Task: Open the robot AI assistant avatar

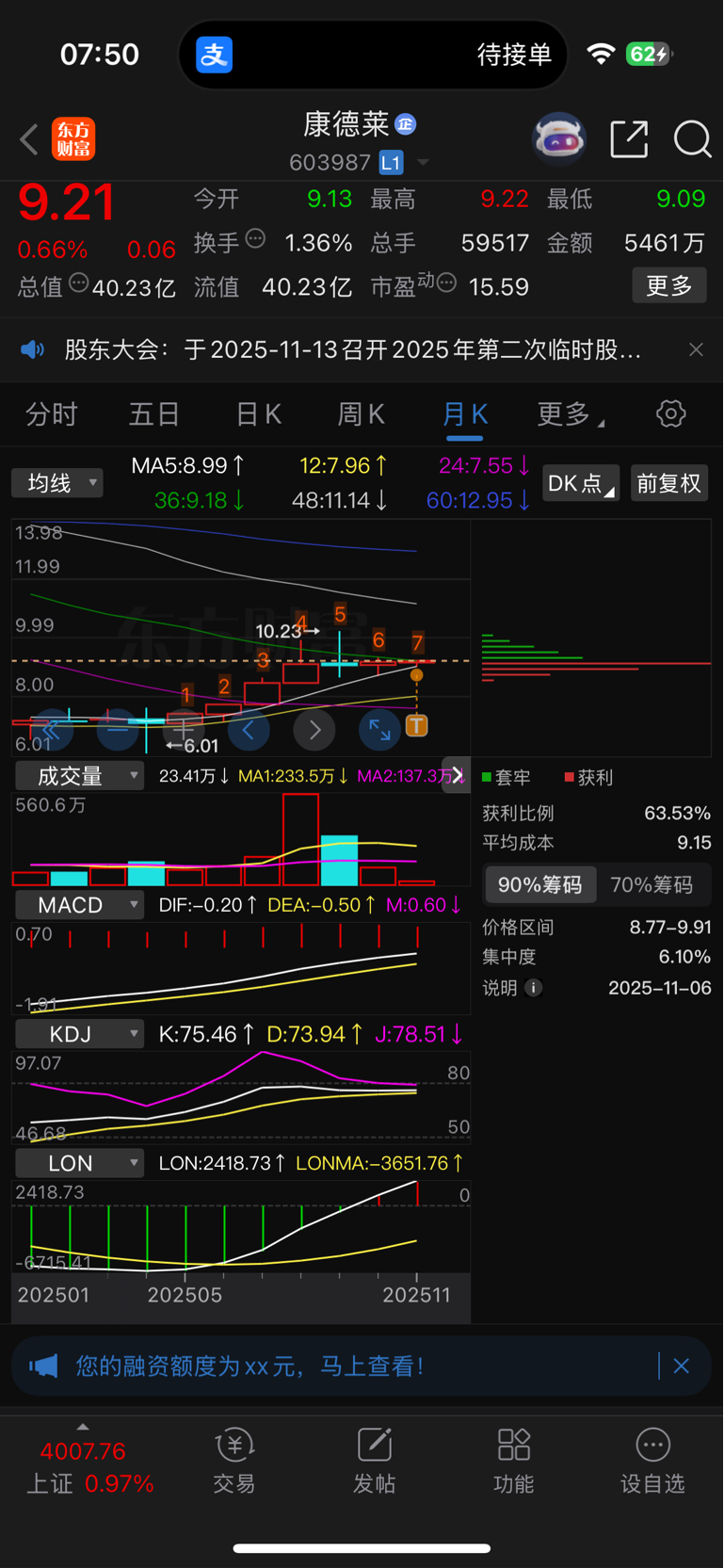Action: coord(559,139)
